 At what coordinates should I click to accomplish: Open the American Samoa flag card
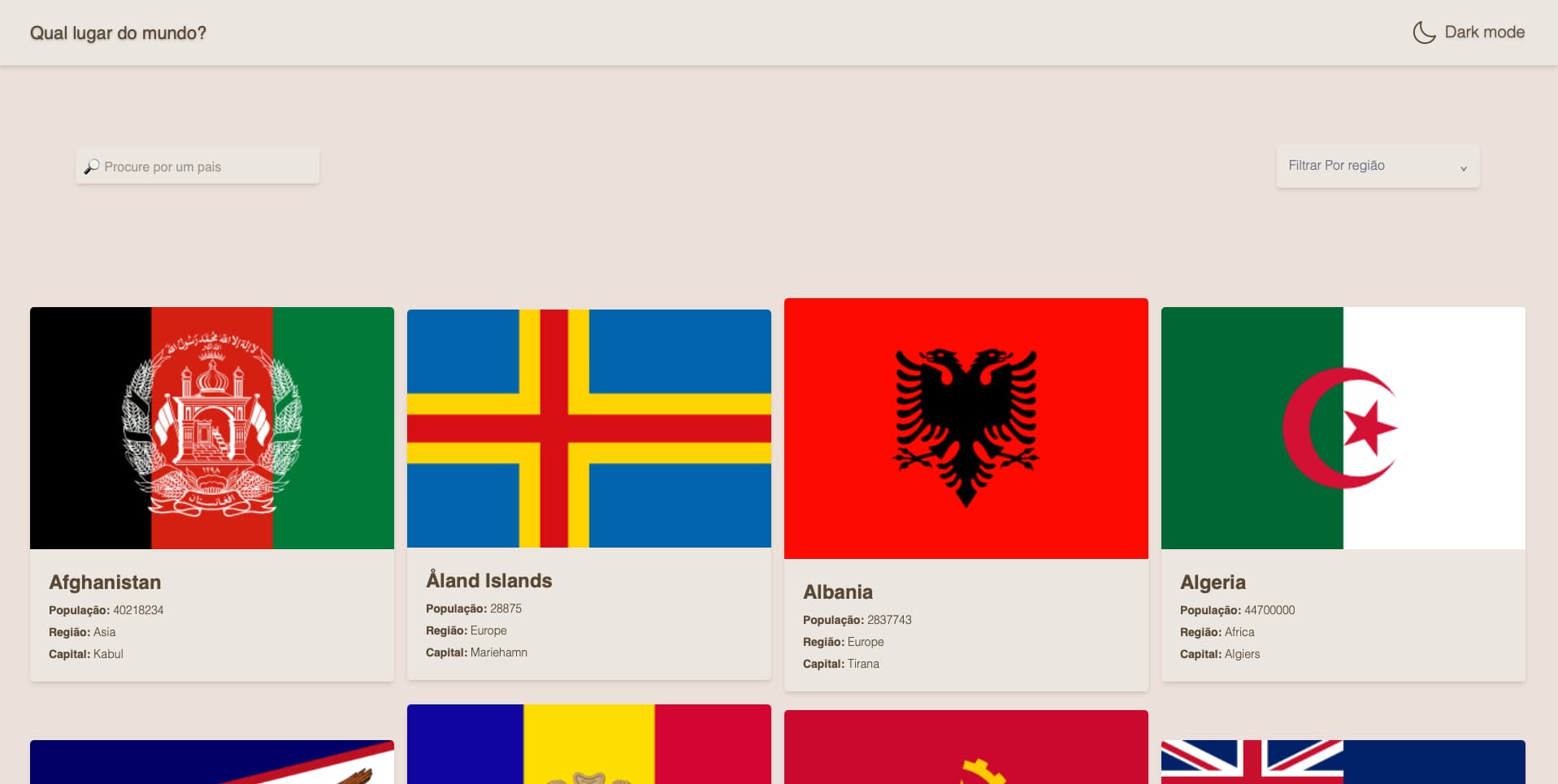[212, 762]
